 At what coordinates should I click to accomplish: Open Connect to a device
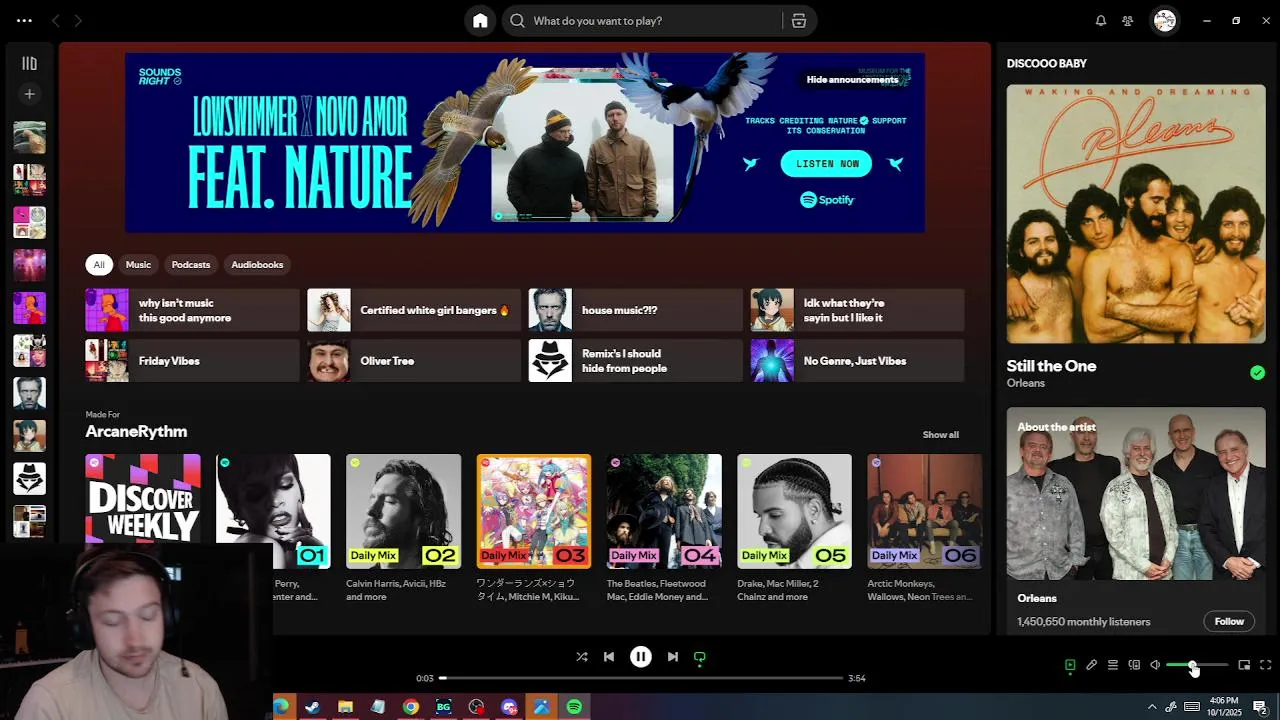coord(1134,665)
